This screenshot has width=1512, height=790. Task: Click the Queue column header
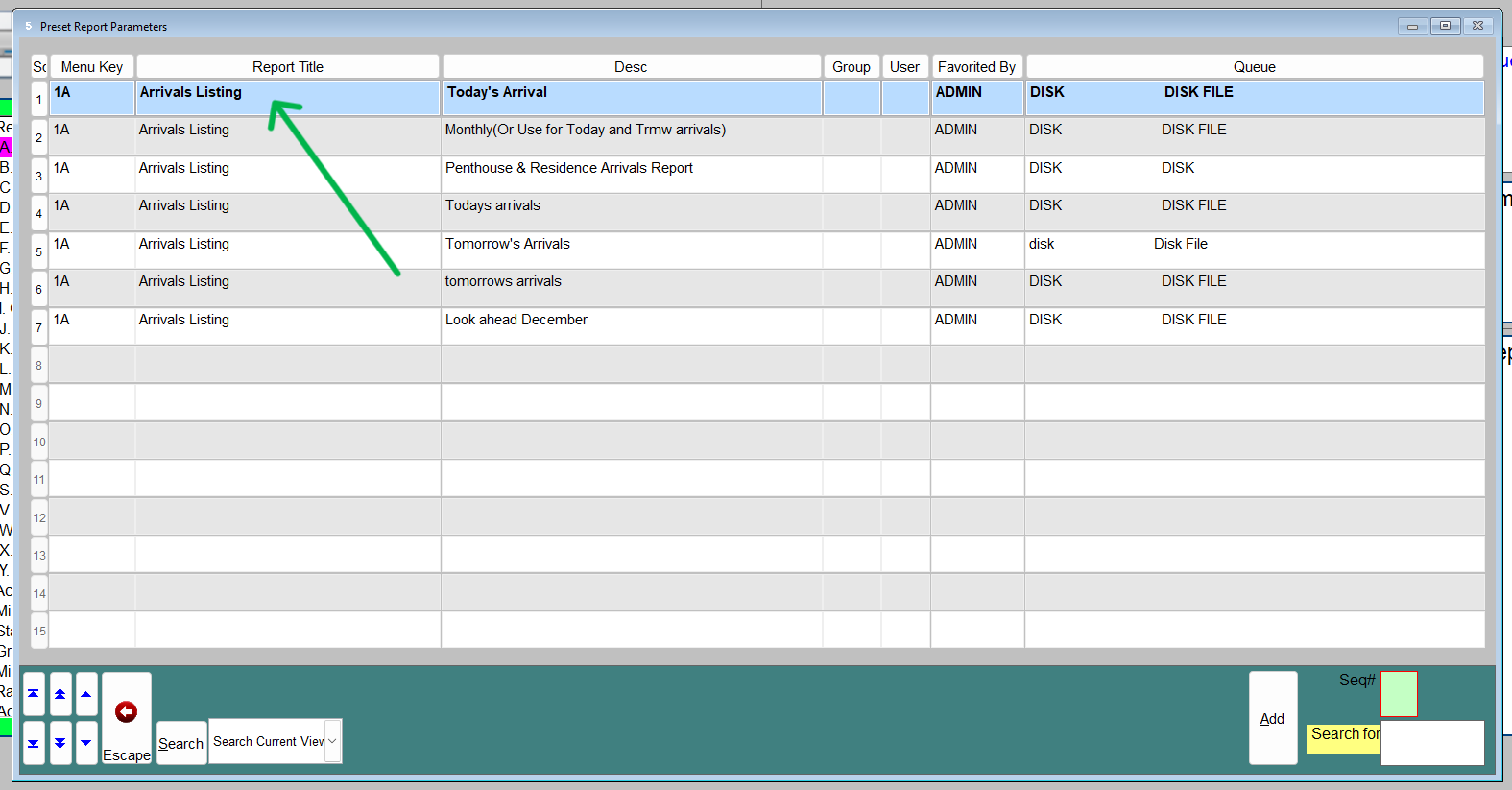pos(1254,67)
